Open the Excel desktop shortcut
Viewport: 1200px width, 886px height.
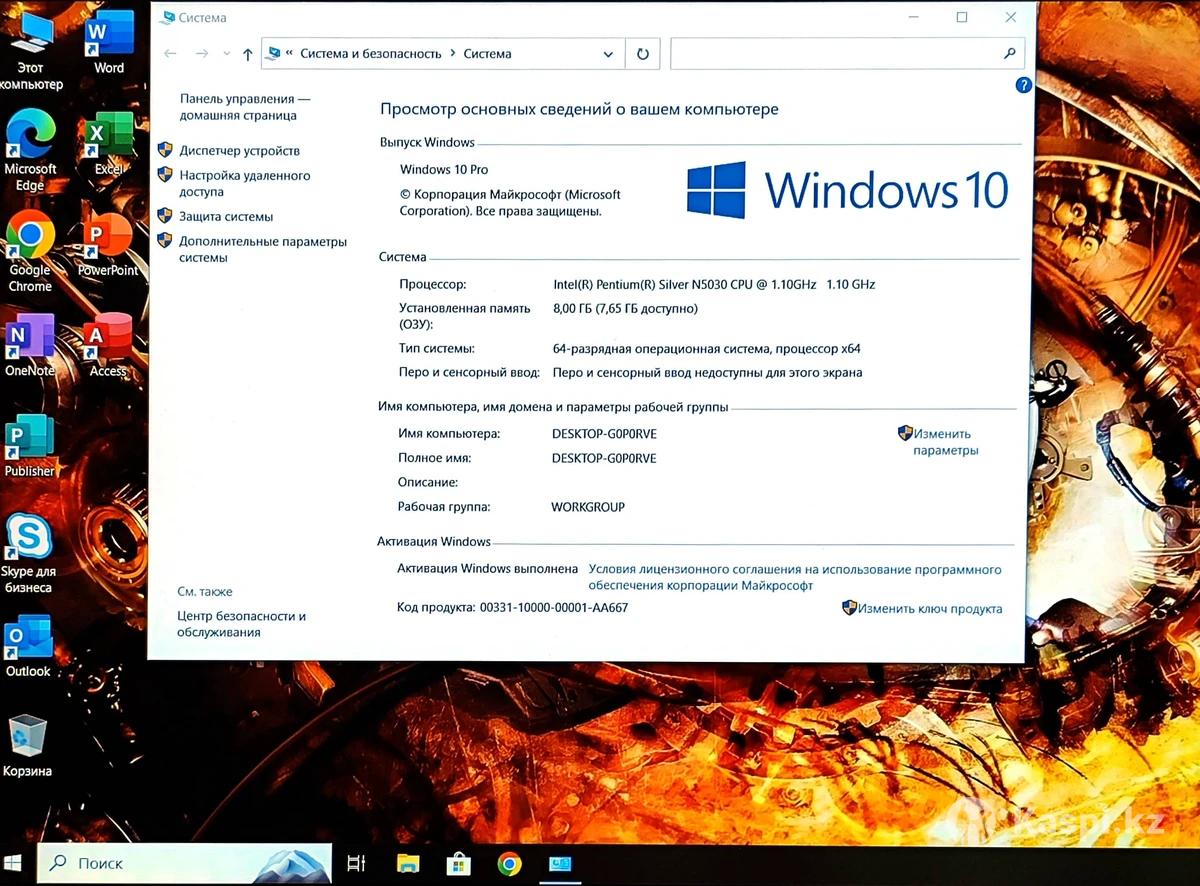[109, 144]
